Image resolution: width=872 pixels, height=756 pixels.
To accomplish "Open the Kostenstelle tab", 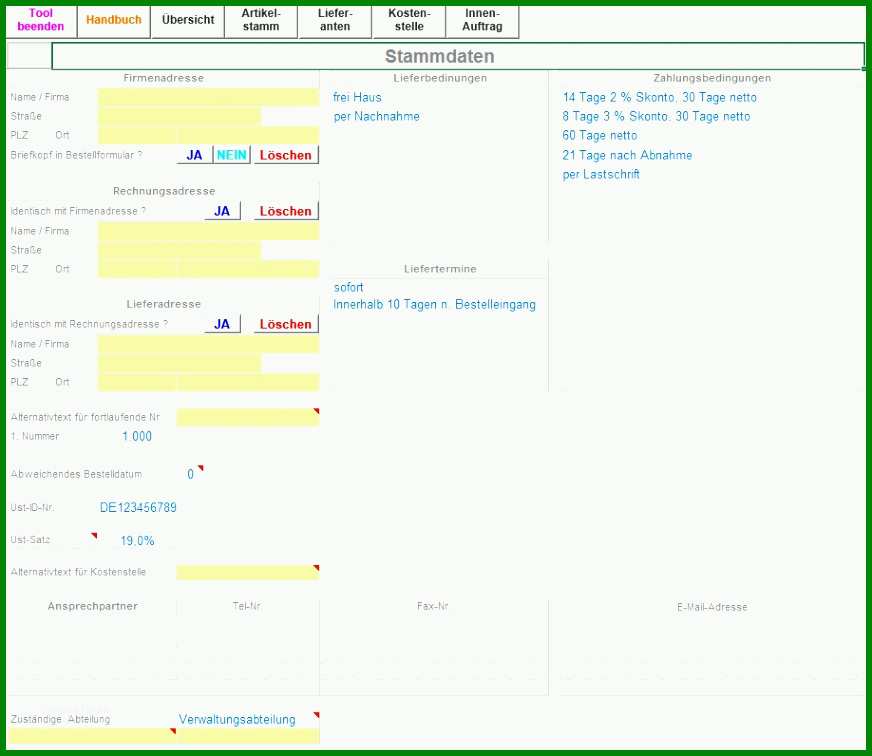I will [x=409, y=20].
